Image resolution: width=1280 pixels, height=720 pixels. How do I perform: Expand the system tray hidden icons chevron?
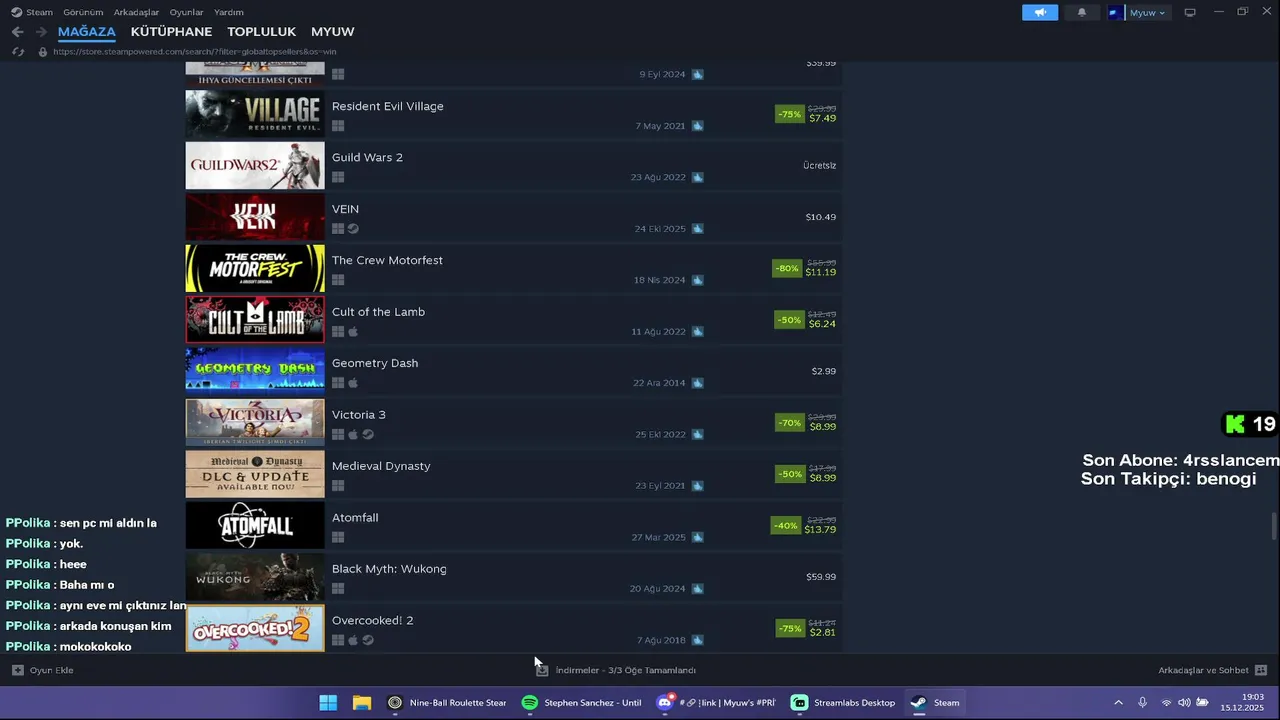click(x=1118, y=702)
